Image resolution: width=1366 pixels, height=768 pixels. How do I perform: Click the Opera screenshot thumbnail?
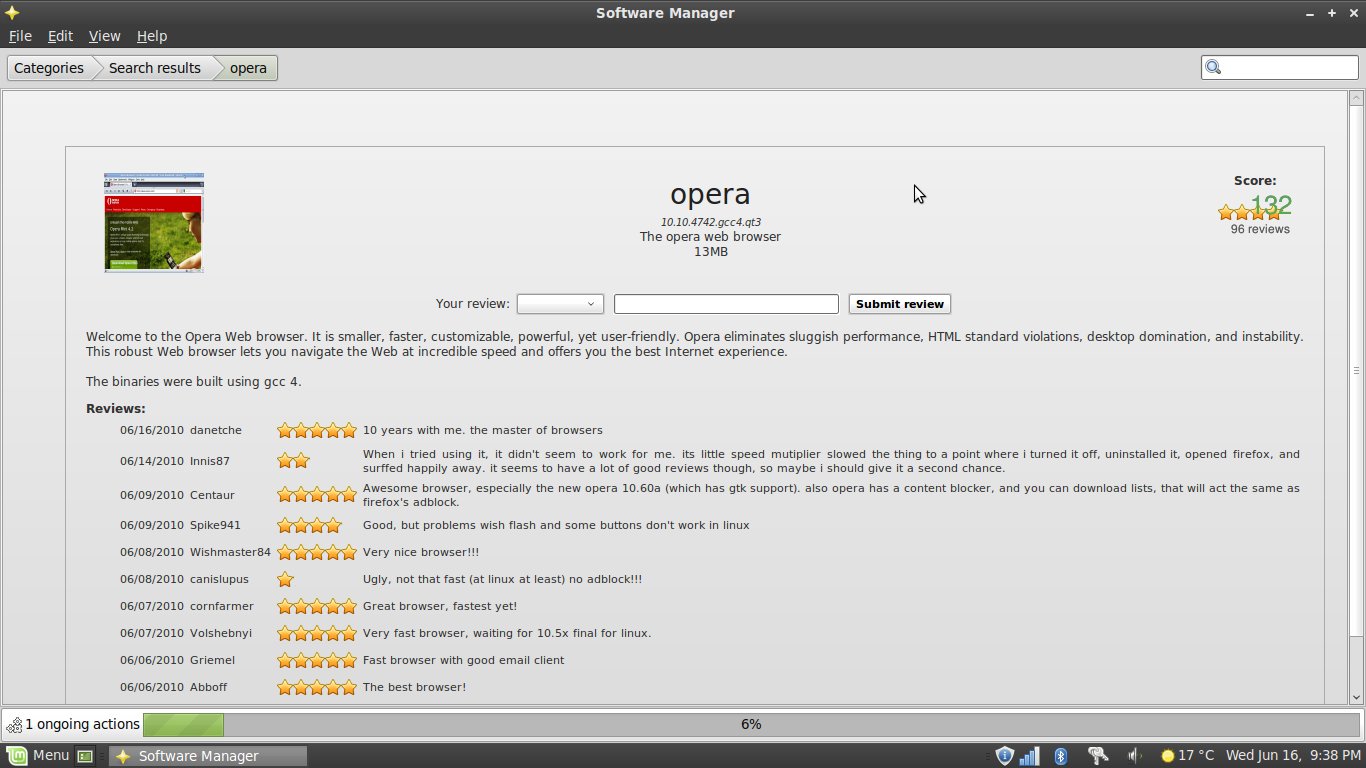click(x=154, y=222)
